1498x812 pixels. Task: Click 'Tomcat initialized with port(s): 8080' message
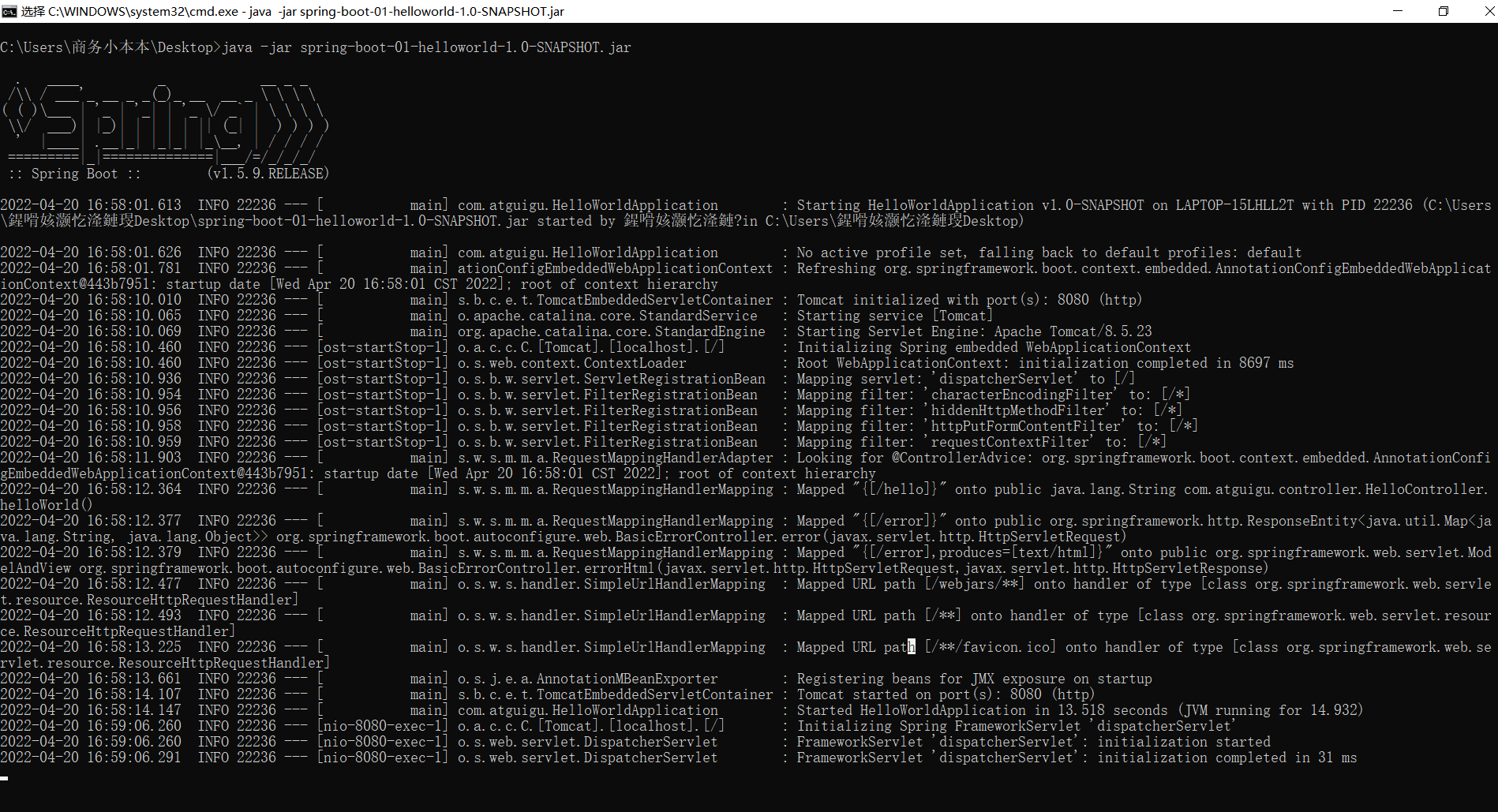click(969, 300)
